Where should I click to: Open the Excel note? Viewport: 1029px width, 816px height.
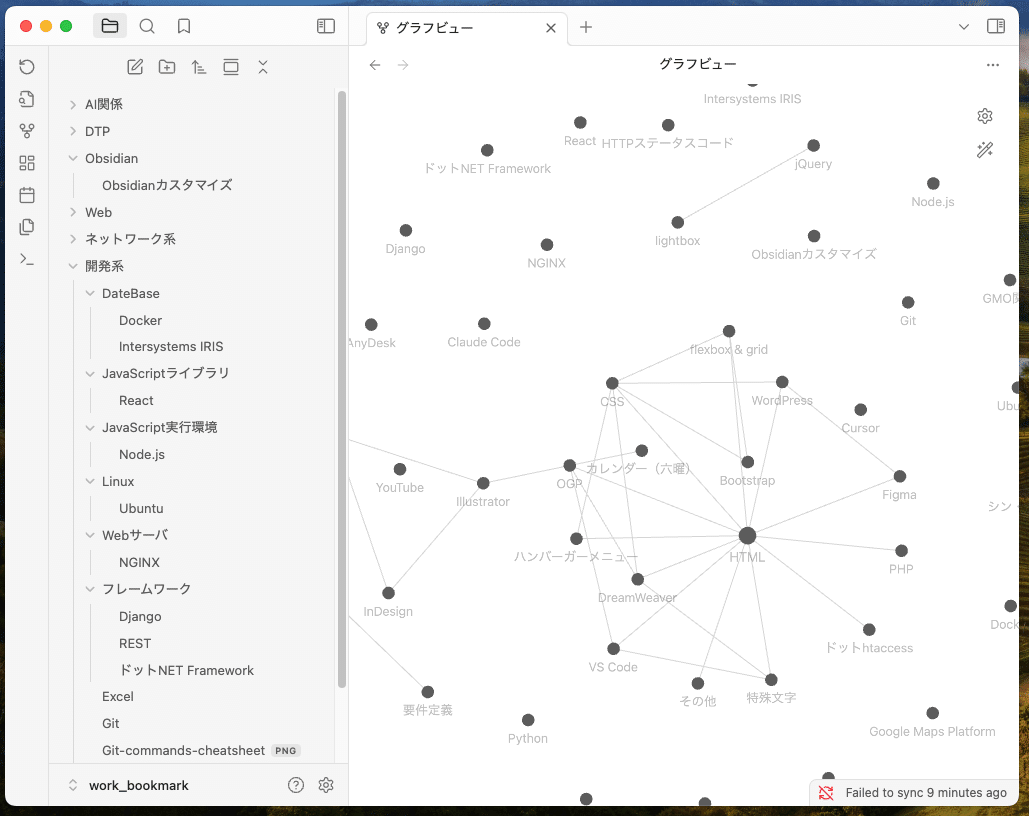tap(117, 697)
